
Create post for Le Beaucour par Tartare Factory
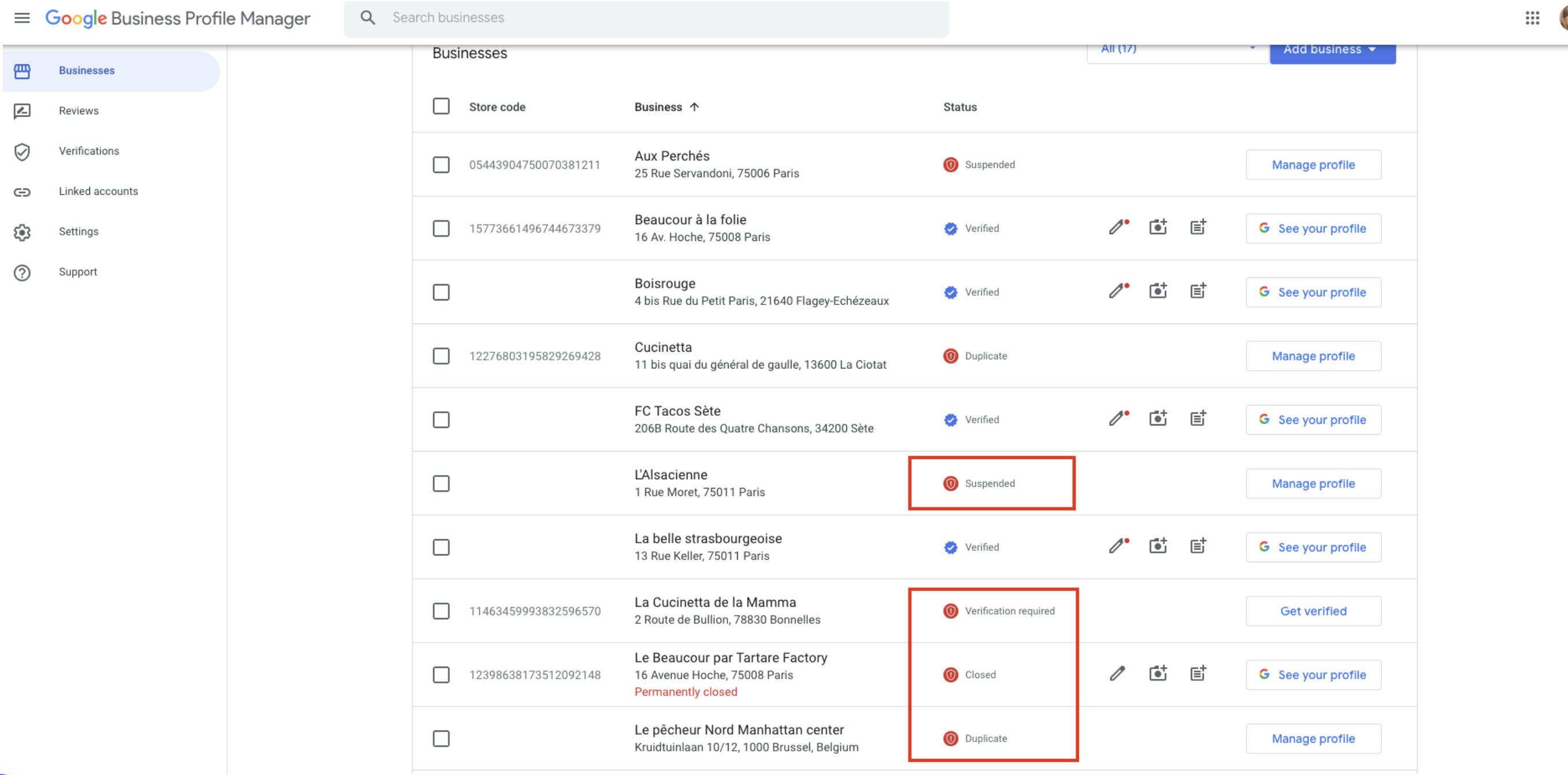[1197, 674]
